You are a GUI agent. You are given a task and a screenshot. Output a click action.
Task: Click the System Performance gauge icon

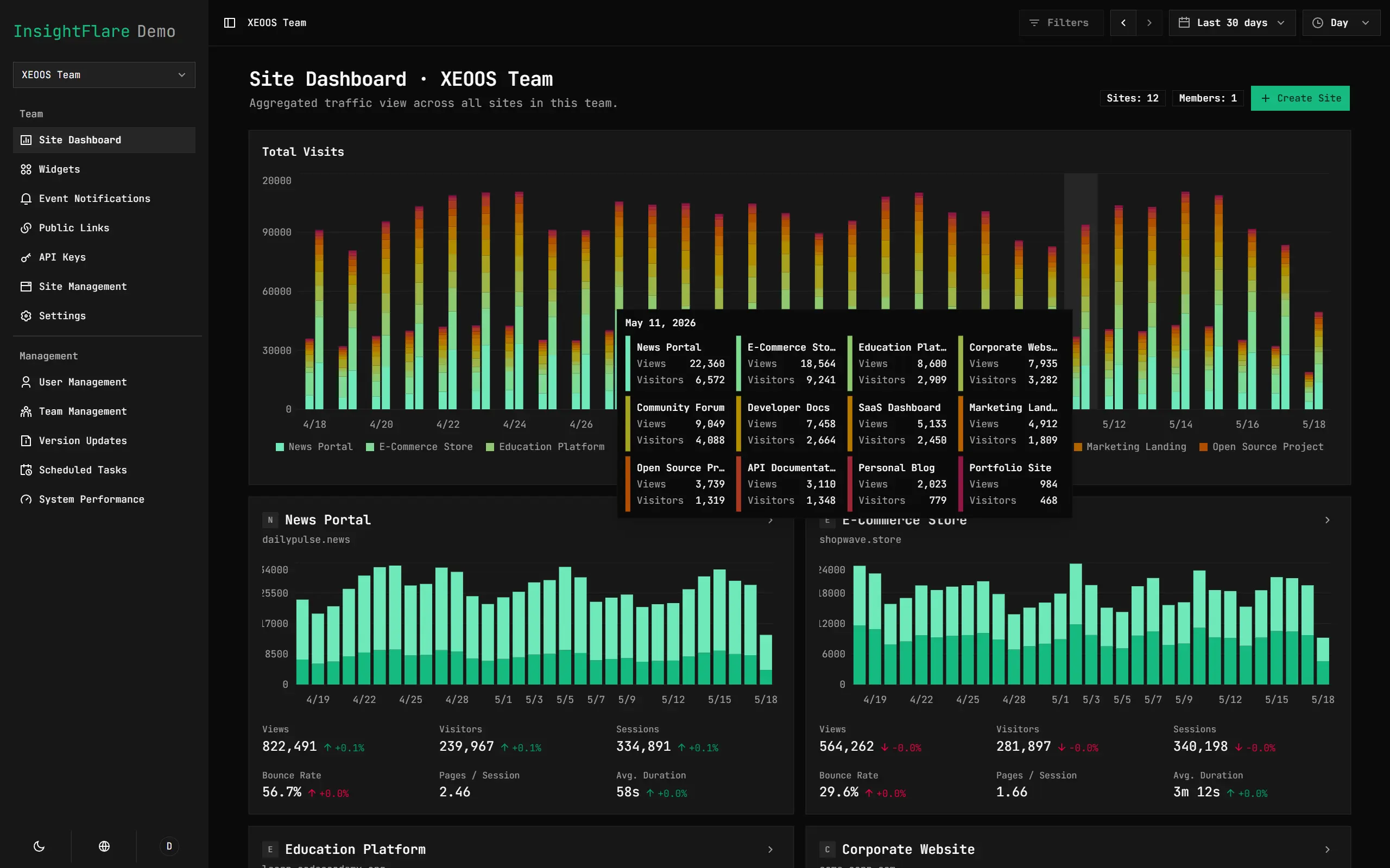[x=26, y=499]
